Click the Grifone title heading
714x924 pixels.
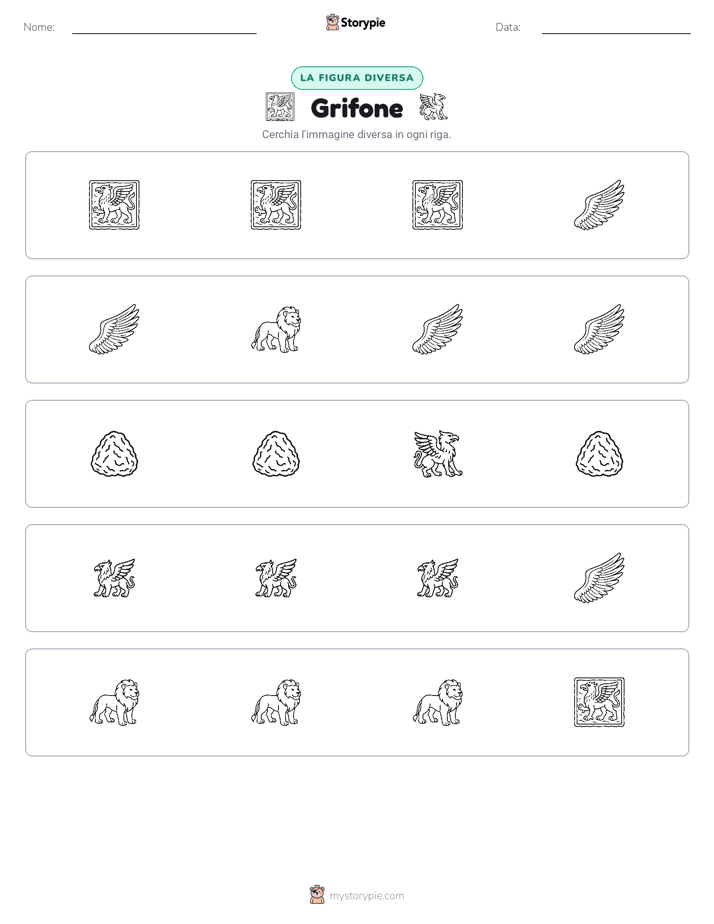click(357, 108)
